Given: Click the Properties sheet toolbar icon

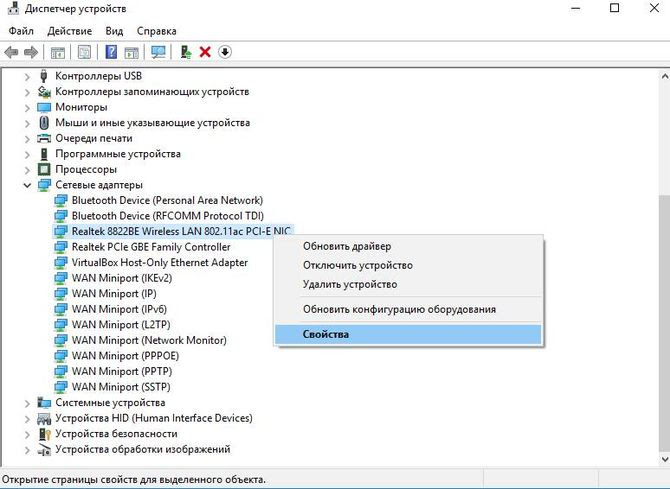Looking at the screenshot, I should click(x=84, y=53).
